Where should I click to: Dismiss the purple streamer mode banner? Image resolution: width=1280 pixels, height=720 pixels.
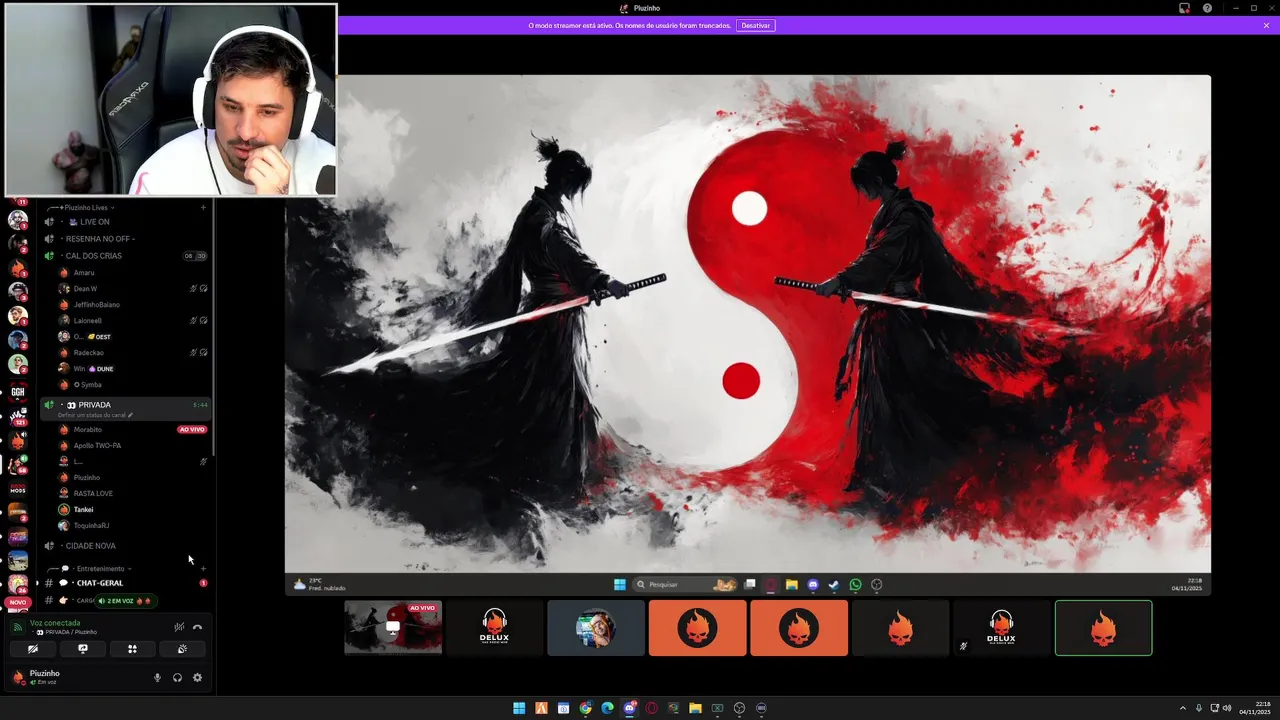pos(1266,25)
